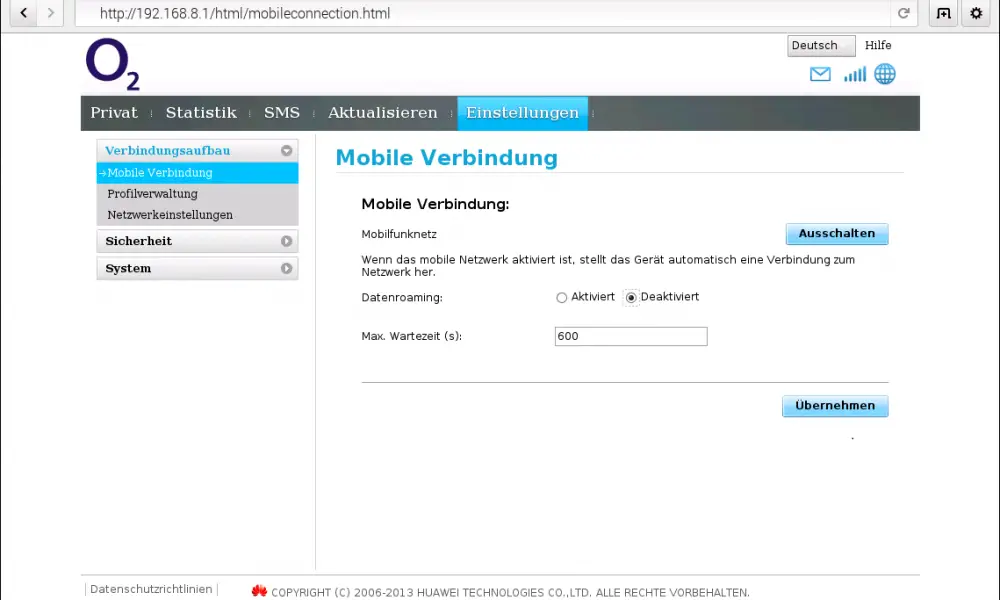Select the Einstellungen tab
Screen dimensions: 1000x600
[x=522, y=113]
